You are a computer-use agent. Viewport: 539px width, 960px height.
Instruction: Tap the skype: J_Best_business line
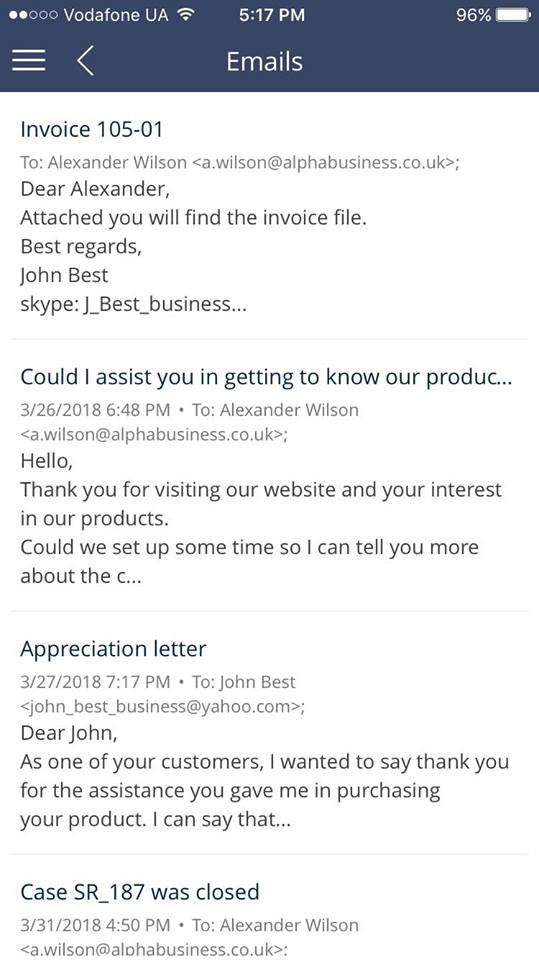tap(134, 304)
